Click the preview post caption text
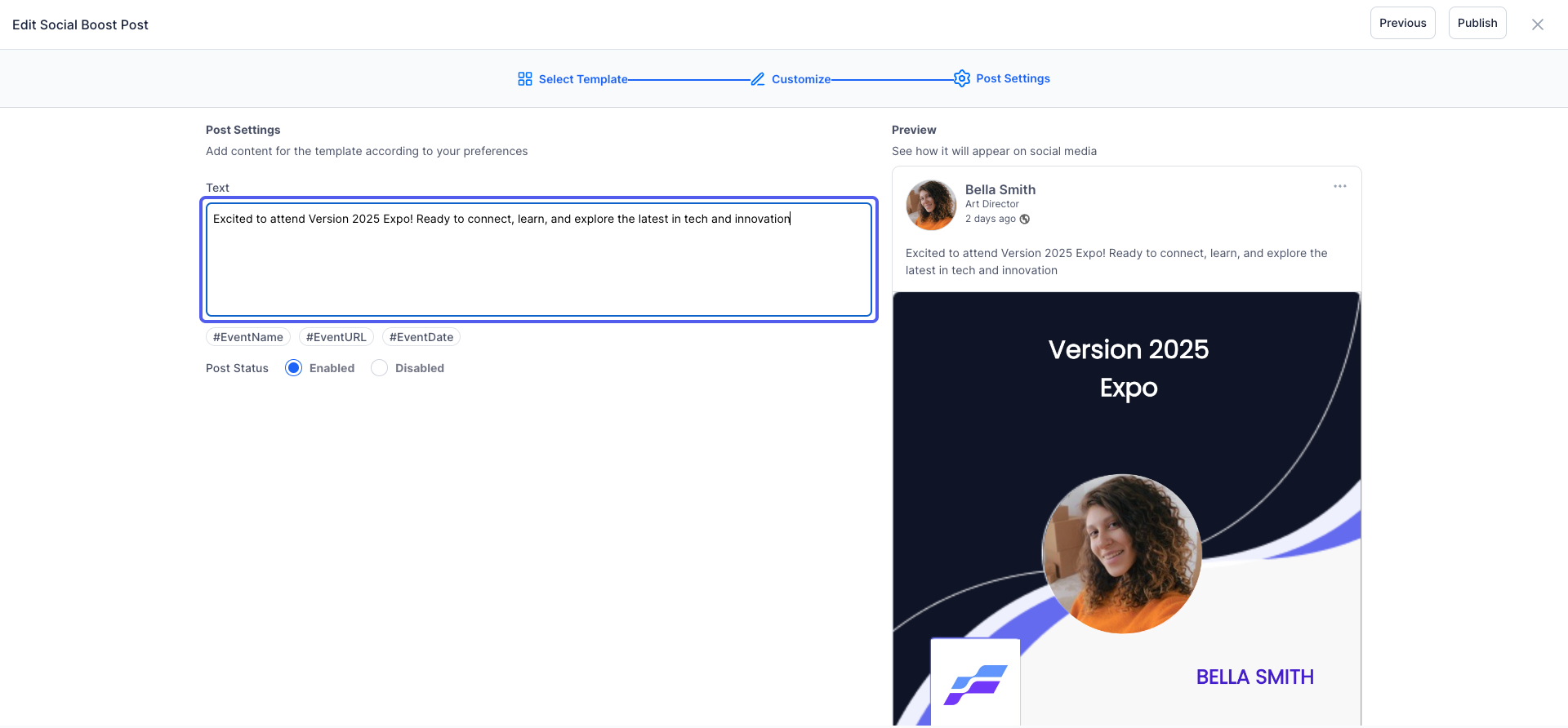Screen dimensions: 1568x728 tap(1116, 262)
